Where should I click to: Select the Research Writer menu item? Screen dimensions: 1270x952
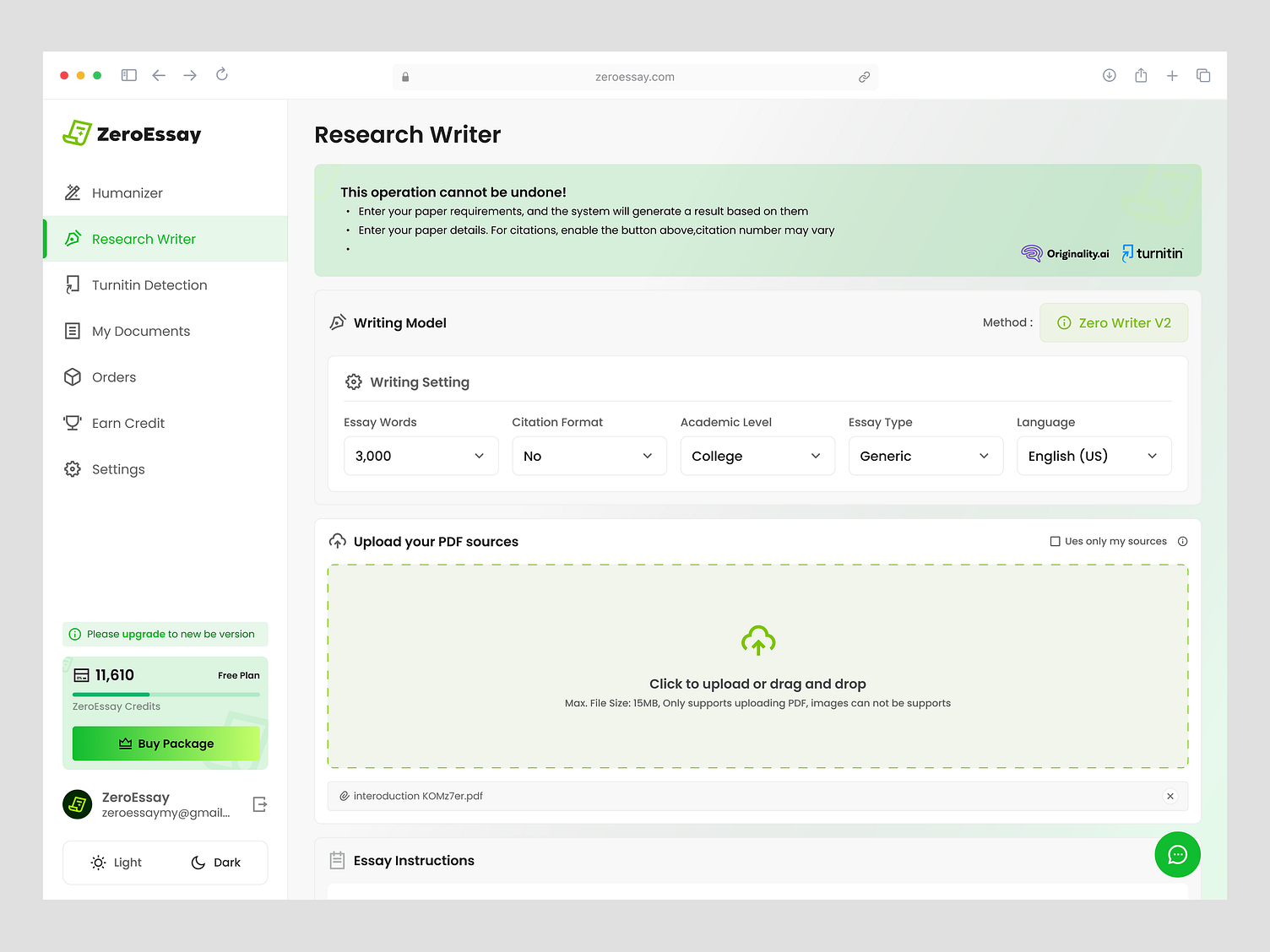tap(144, 239)
